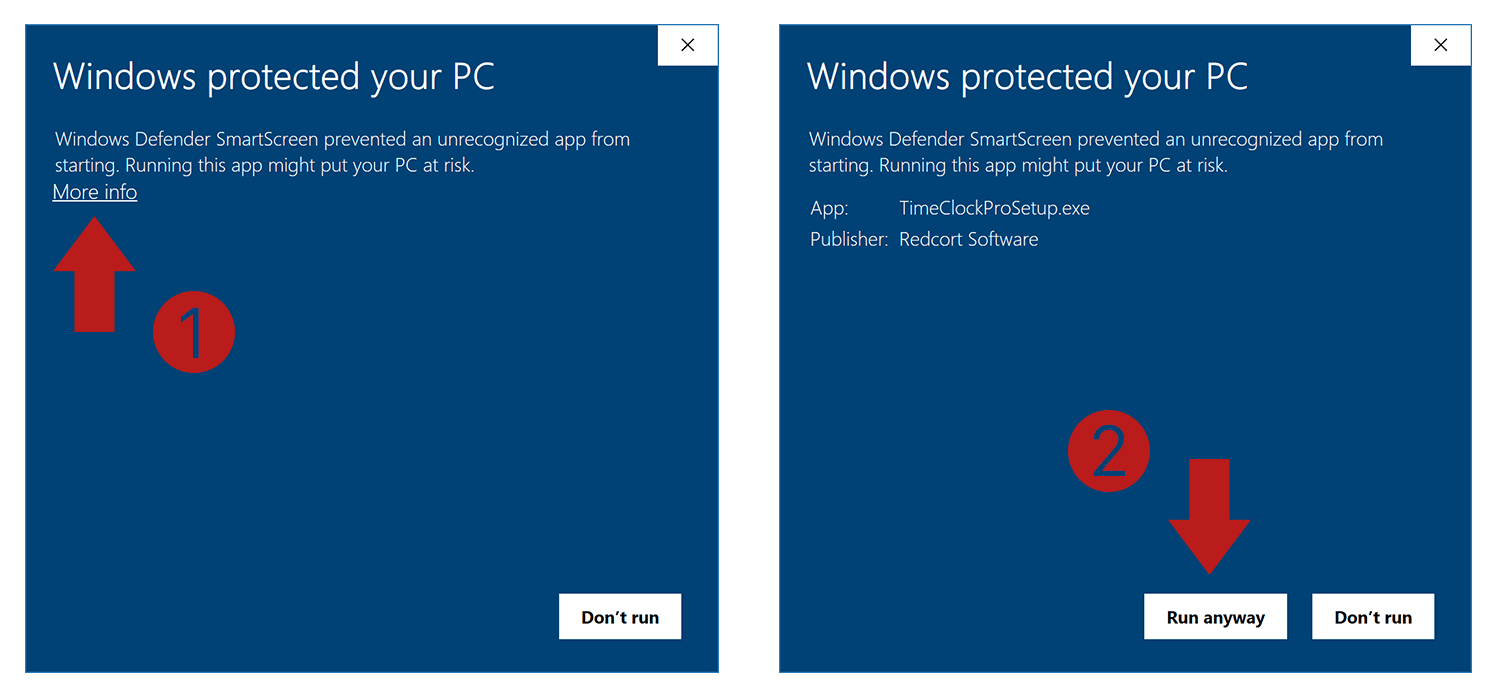Select the TimeClockProSetup.exe app name text
The height and width of the screenshot is (691, 1500).
(994, 208)
